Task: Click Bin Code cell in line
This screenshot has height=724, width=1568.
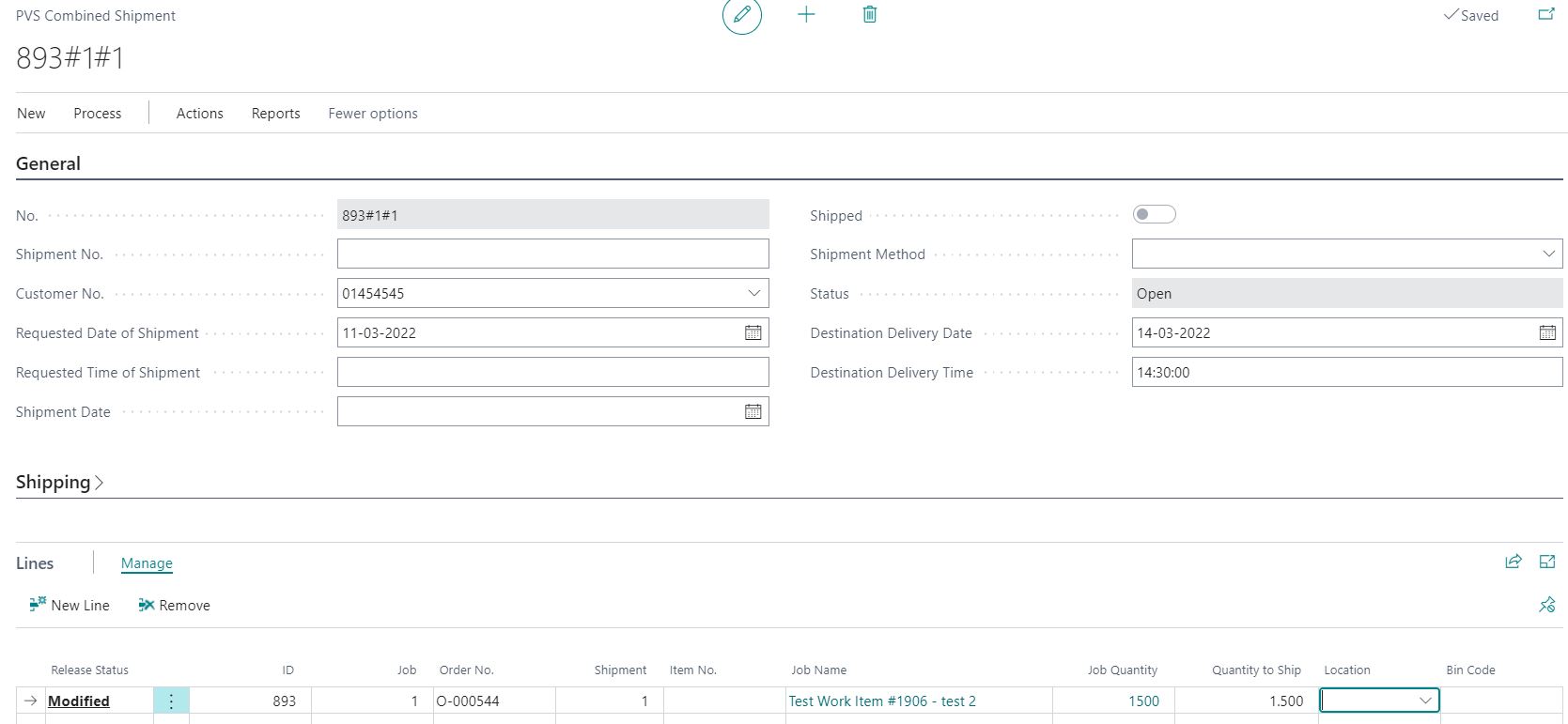Action: coord(1502,701)
